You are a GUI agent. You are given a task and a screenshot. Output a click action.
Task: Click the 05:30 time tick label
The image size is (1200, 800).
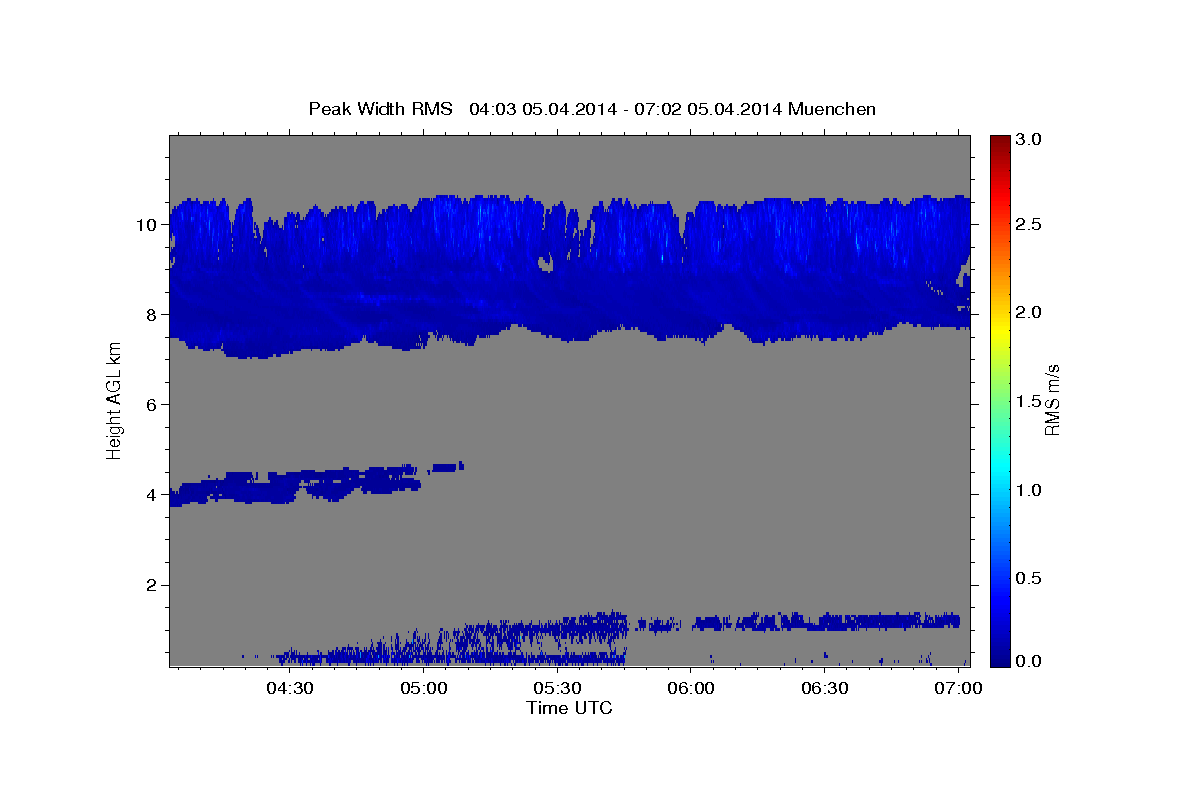pyautogui.click(x=558, y=689)
